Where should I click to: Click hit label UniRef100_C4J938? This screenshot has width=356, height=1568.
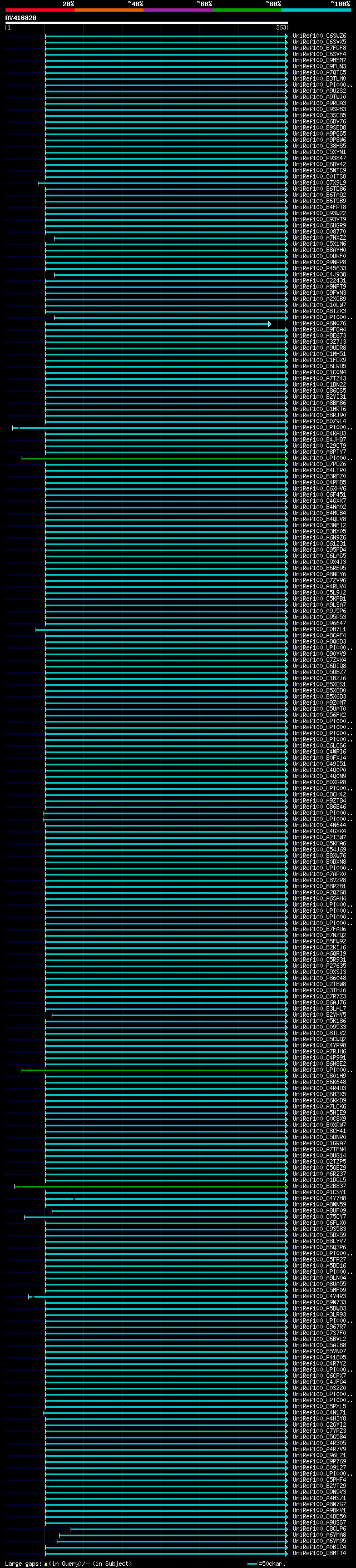(x=319, y=275)
